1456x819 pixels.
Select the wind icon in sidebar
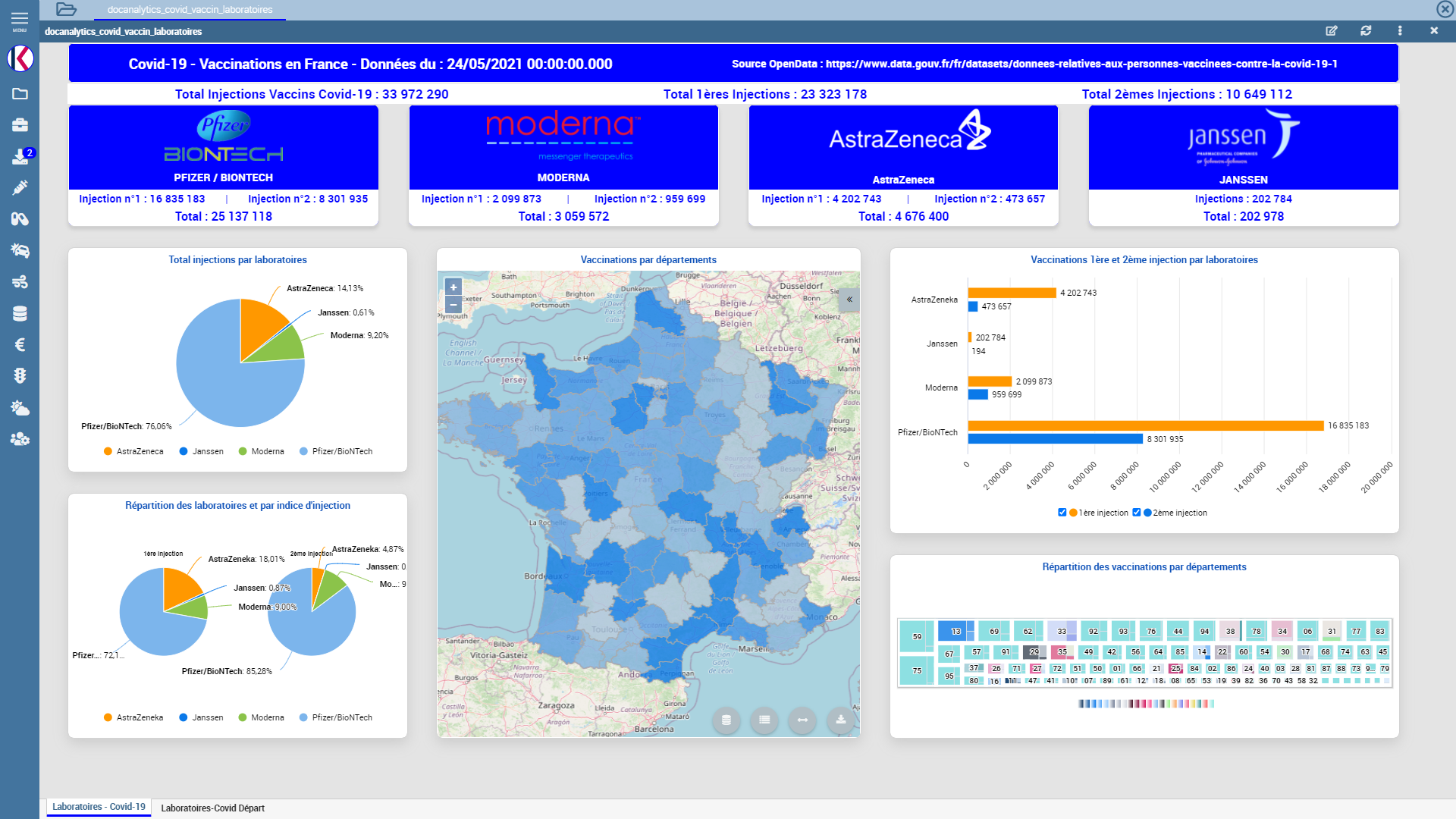[x=20, y=282]
